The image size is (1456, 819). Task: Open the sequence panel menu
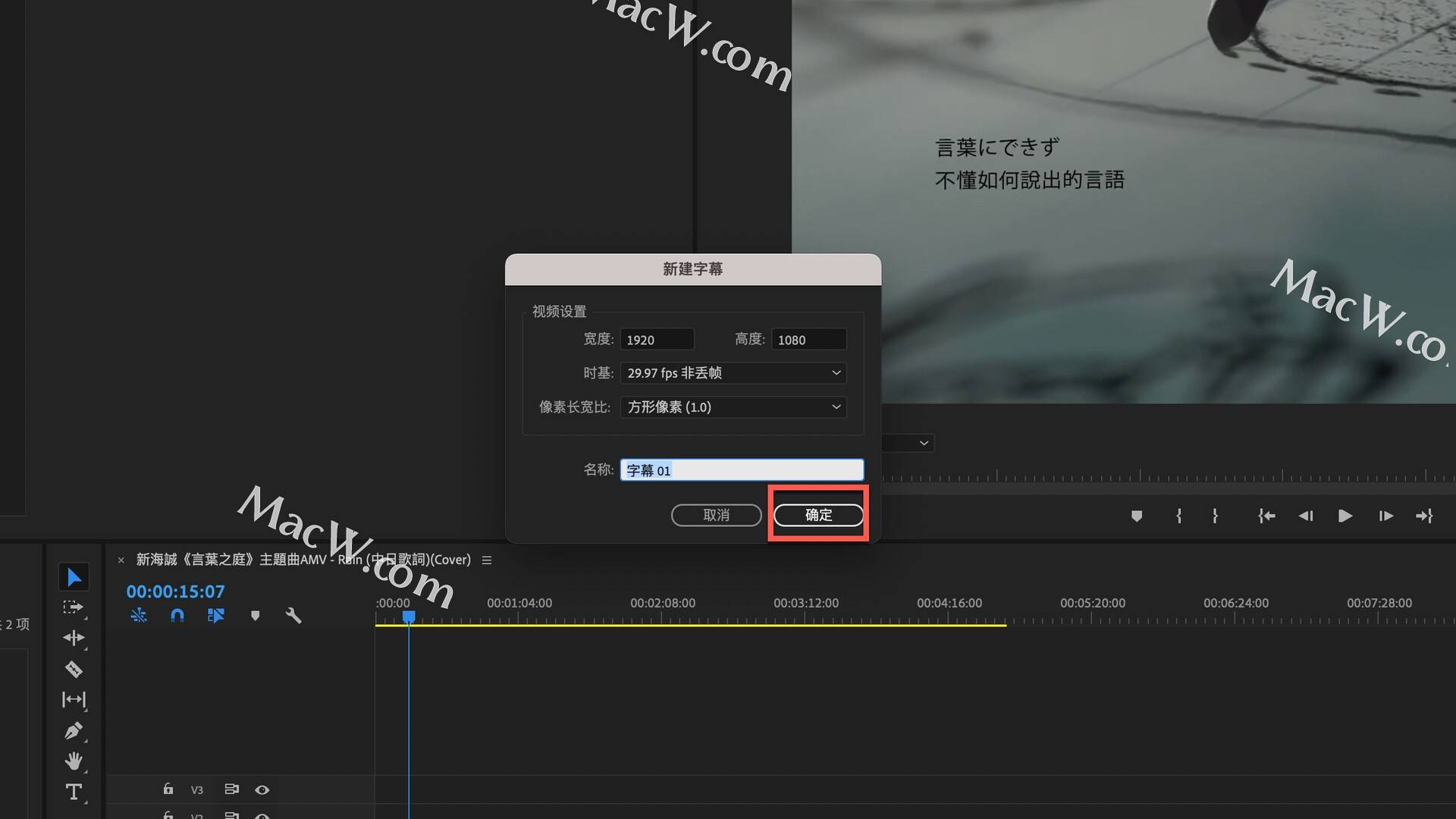pos(487,560)
